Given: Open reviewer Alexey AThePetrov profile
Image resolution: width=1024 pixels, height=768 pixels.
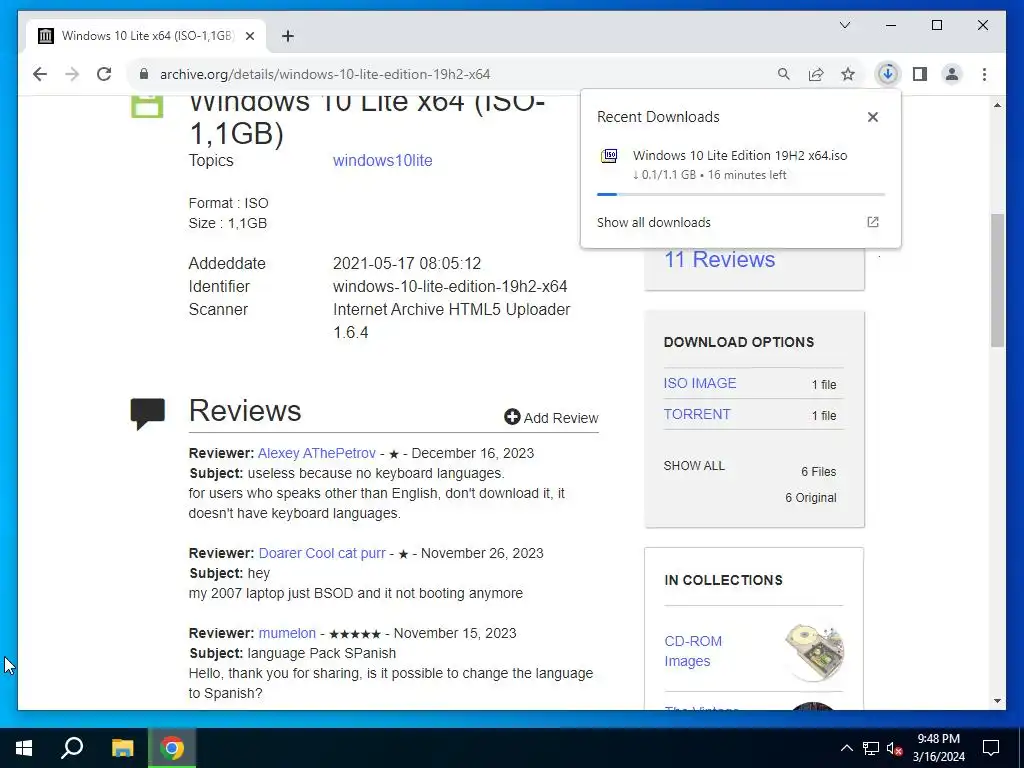Looking at the screenshot, I should pos(317,453).
